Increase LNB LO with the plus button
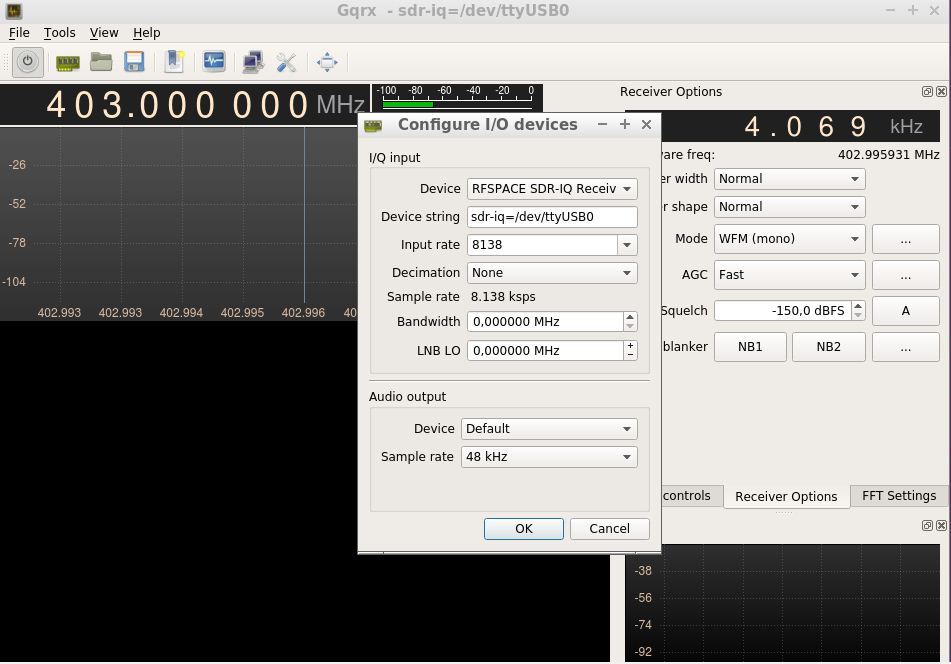The image size is (951, 664). [x=631, y=346]
